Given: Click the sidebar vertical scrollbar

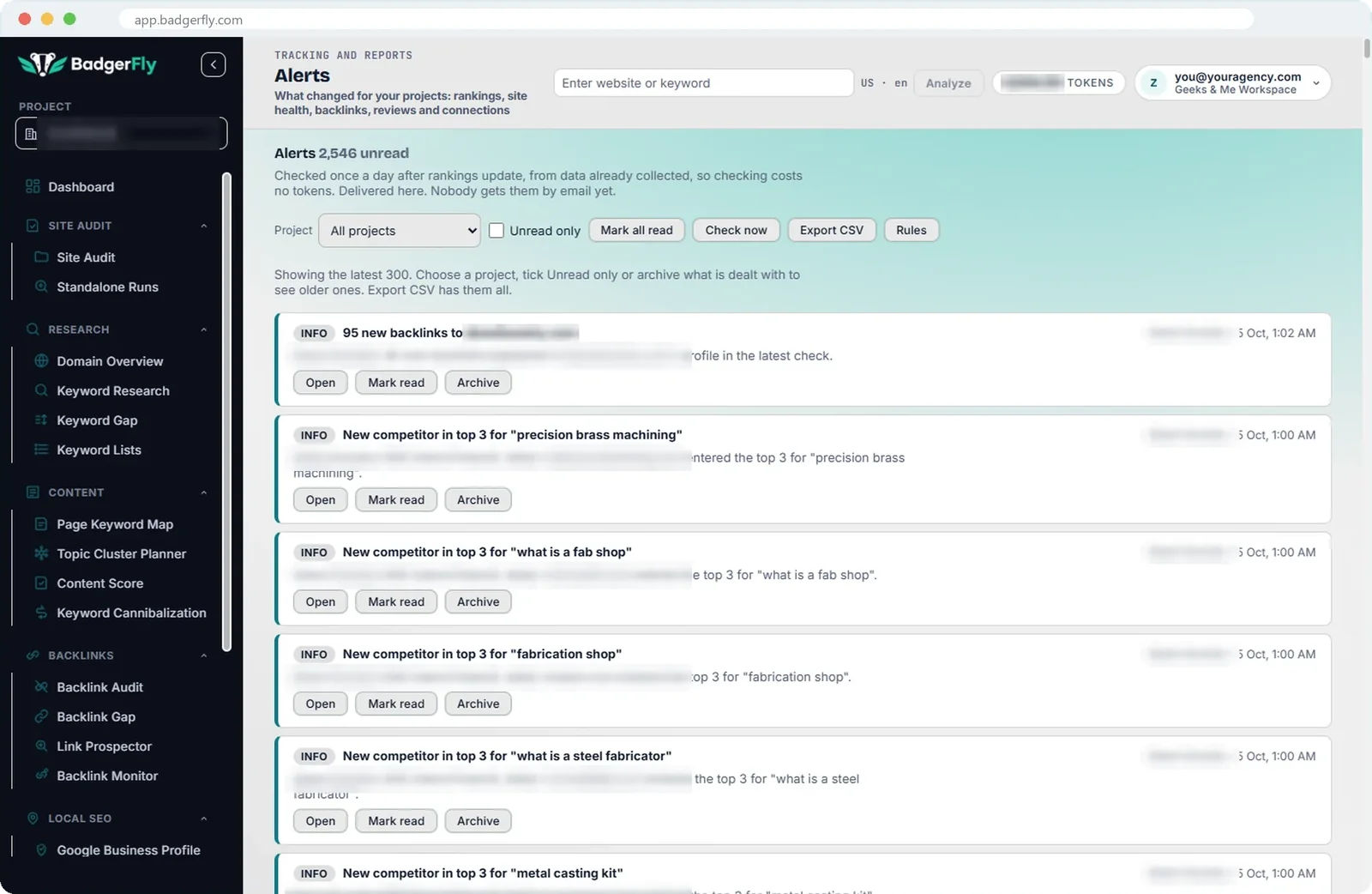Looking at the screenshot, I should (x=227, y=412).
